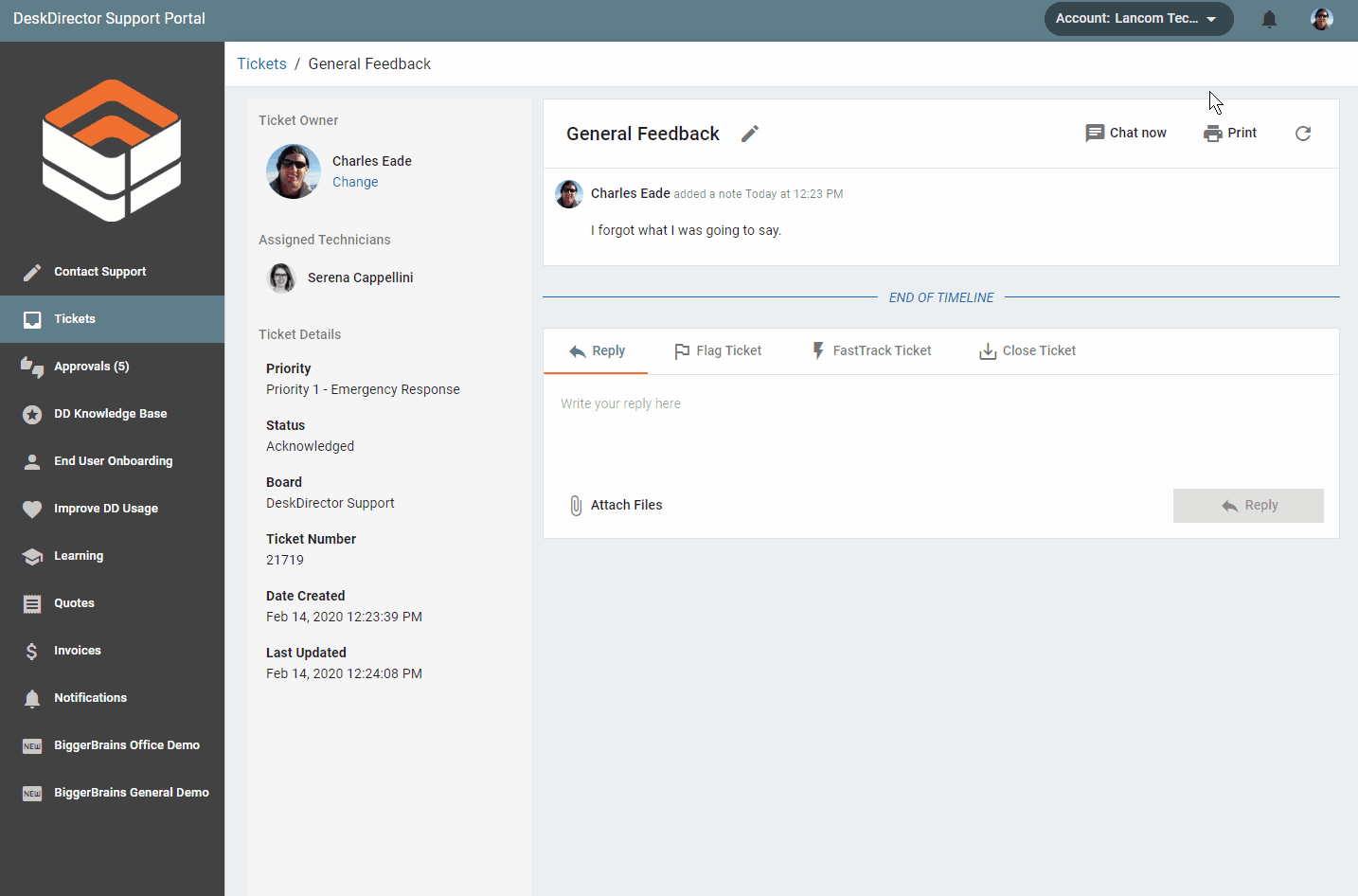
Task: Click the Attach Files paperclip
Action: tap(576, 506)
